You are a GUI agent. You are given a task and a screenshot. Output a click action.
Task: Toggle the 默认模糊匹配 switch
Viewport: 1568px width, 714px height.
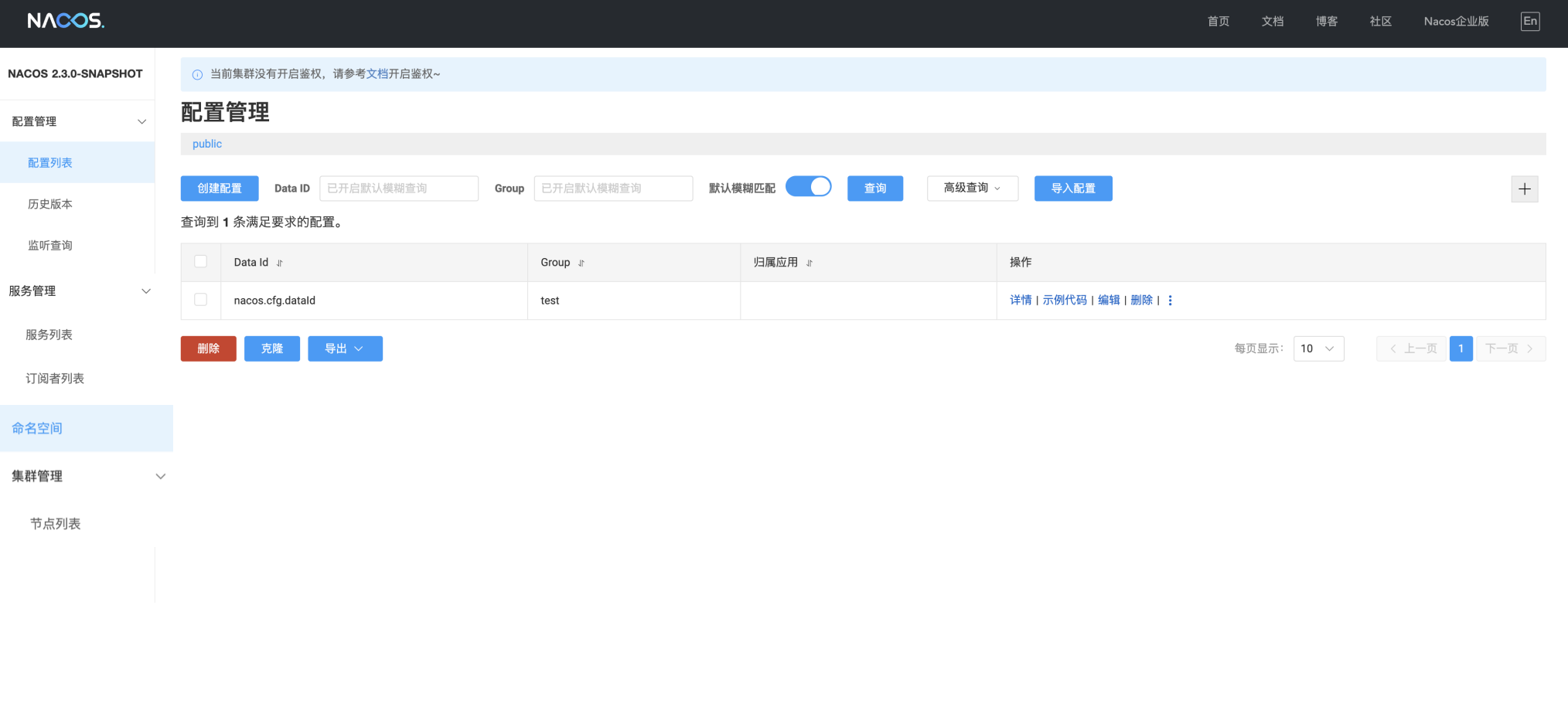coord(809,187)
